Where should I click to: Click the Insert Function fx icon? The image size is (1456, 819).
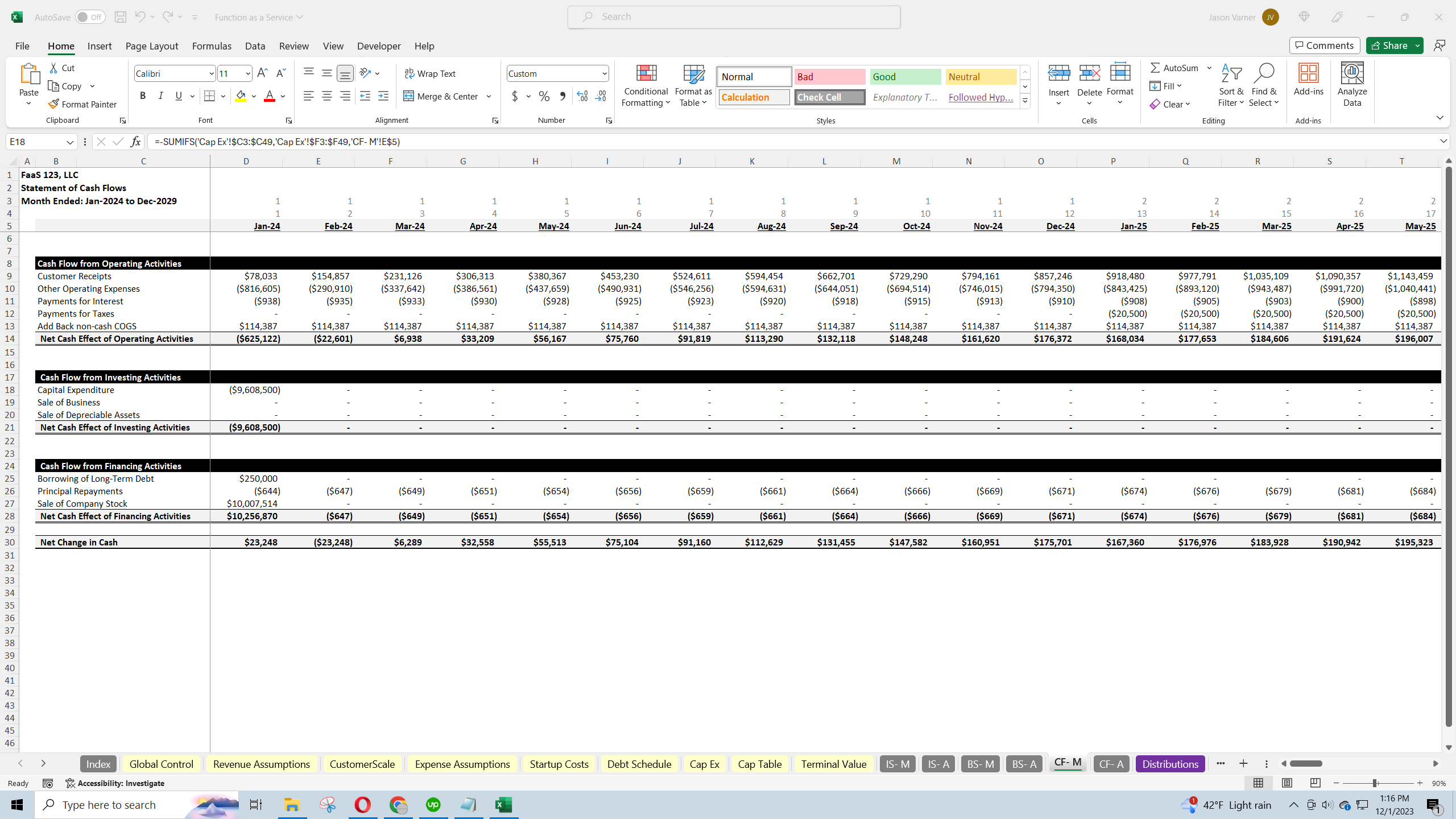(135, 142)
